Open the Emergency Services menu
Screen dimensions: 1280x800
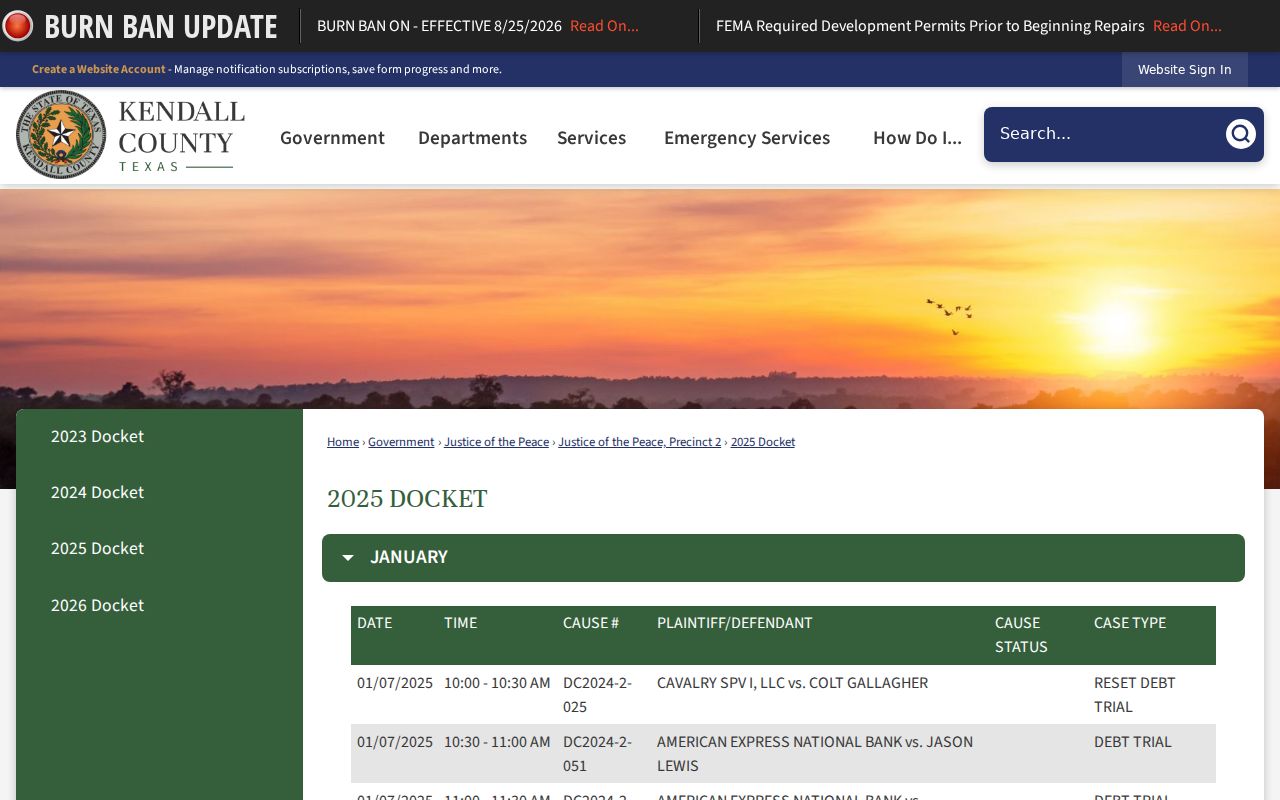[747, 138]
